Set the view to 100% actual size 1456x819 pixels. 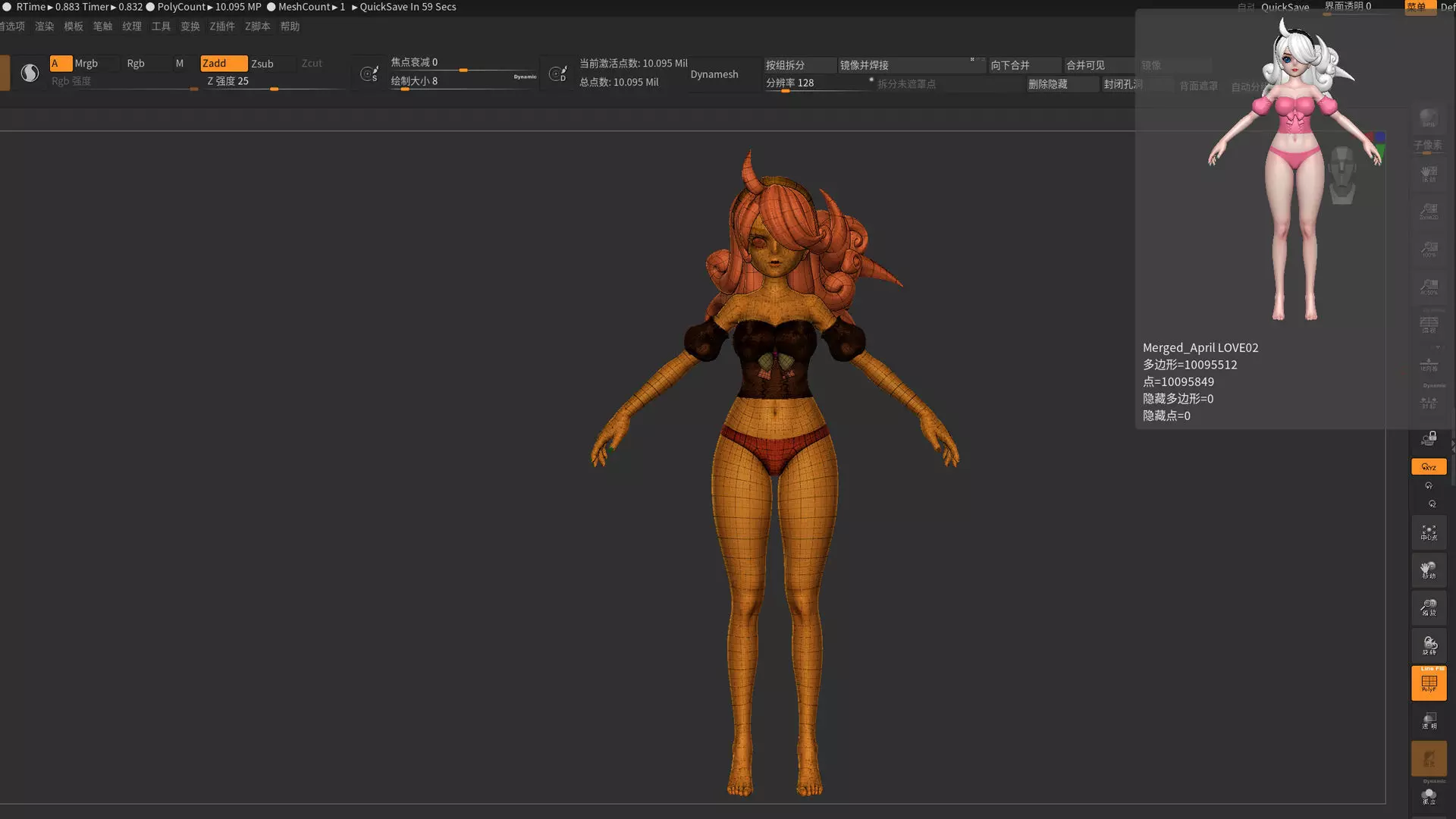point(1429,249)
